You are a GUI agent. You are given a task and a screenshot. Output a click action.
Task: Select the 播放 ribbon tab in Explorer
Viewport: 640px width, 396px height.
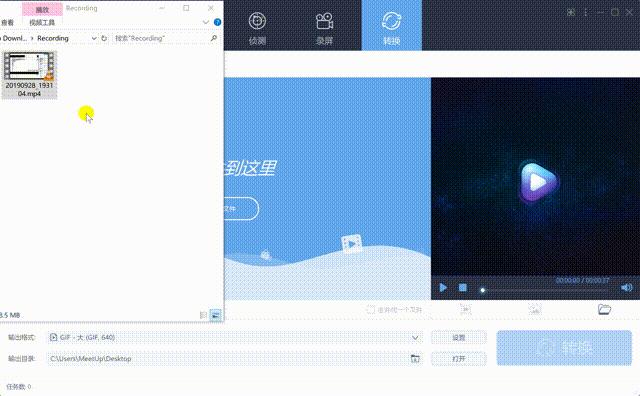click(x=42, y=9)
